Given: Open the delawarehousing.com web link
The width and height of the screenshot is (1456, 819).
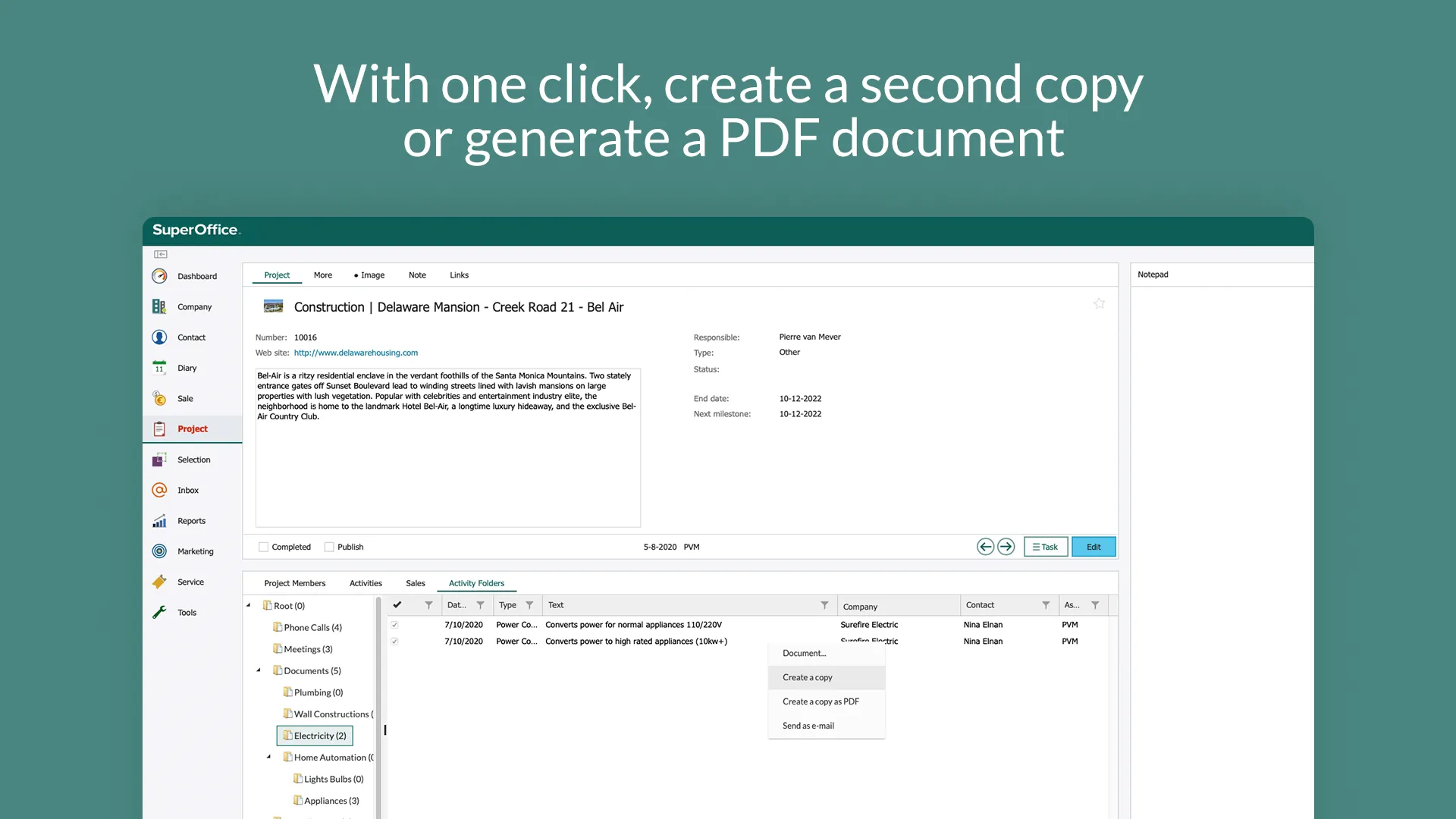Looking at the screenshot, I should tap(356, 353).
